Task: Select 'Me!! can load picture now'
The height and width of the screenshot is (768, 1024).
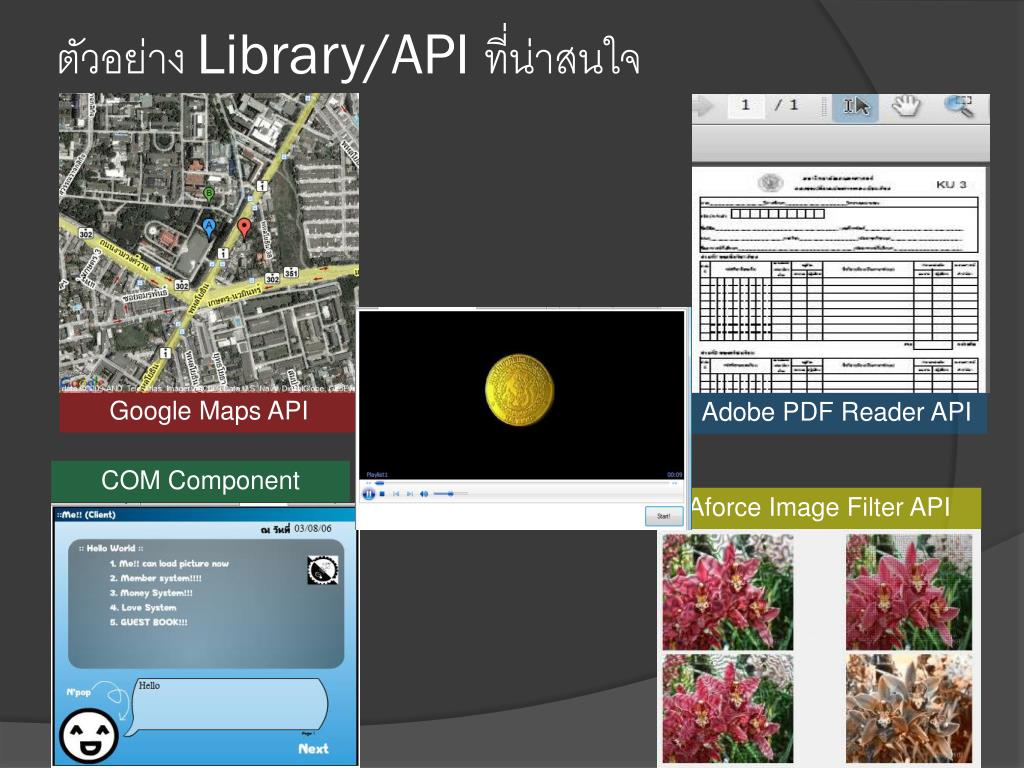Action: click(169, 564)
